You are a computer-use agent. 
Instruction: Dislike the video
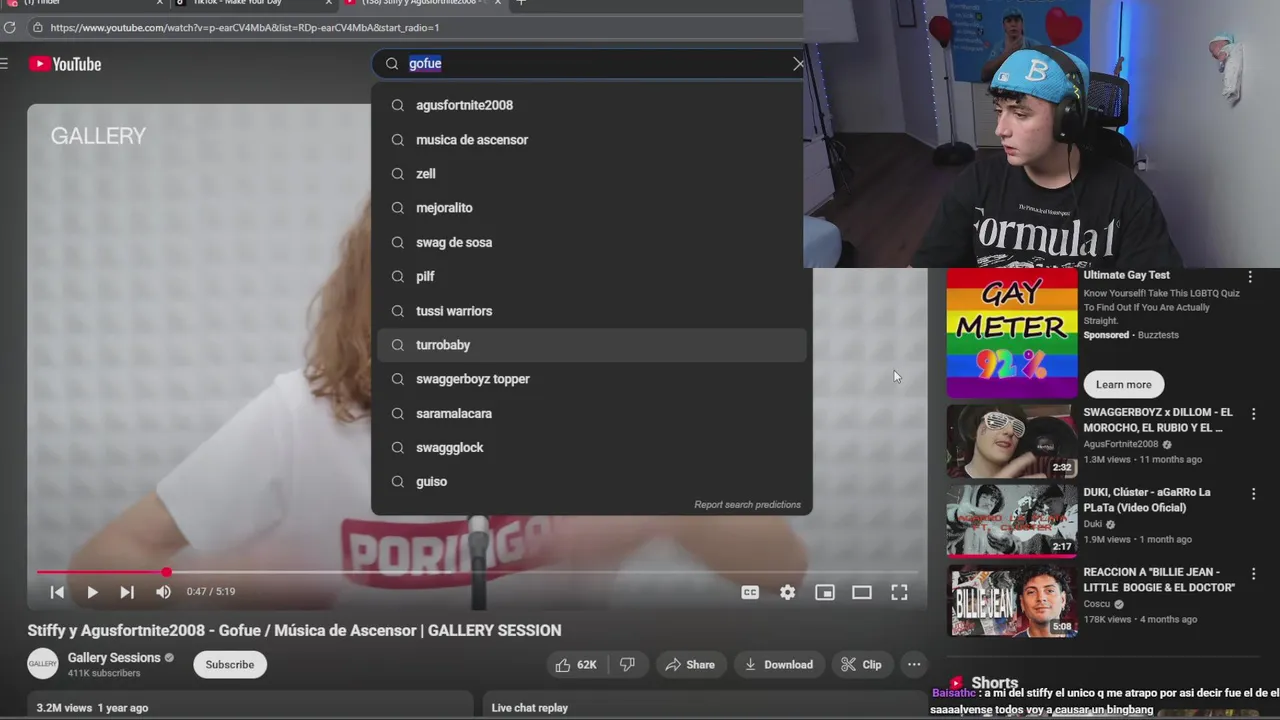(x=627, y=665)
